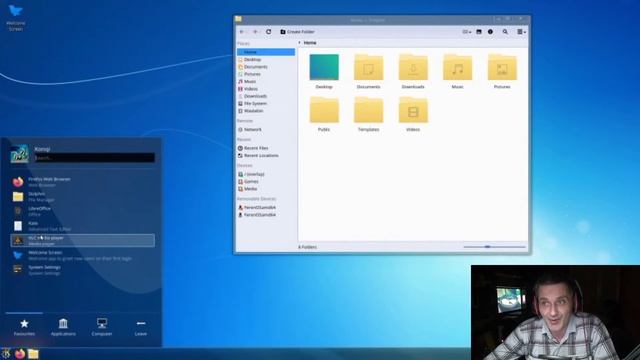Screen dimensions: 640x360
Task: Click the user avatar in launcher
Action: click(19, 154)
